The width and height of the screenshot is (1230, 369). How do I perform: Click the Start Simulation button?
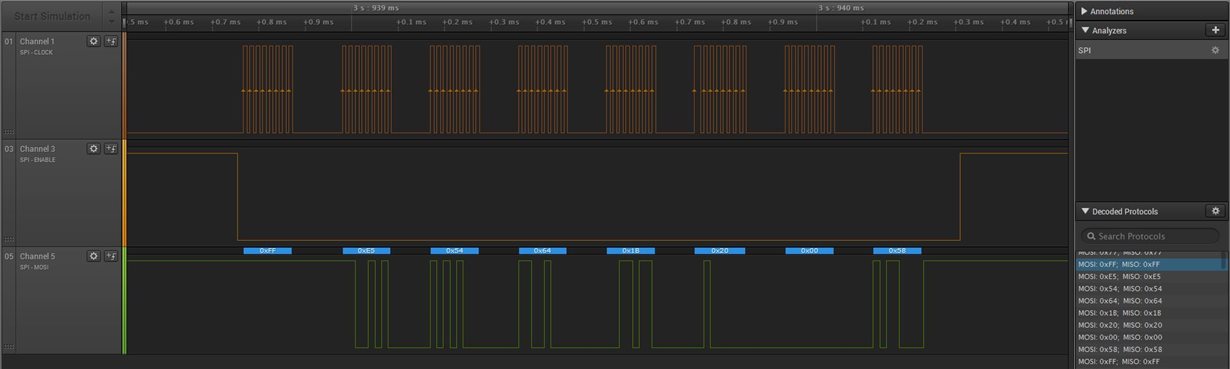pyautogui.click(x=51, y=16)
